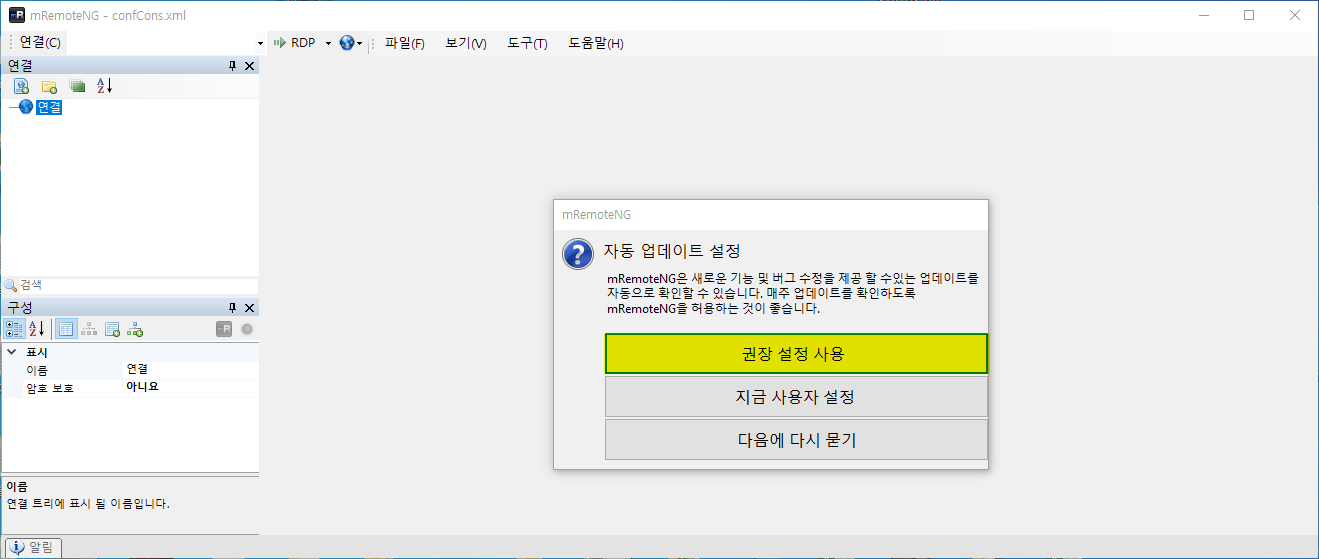Click 지금 사용자 설정 button

tap(796, 397)
